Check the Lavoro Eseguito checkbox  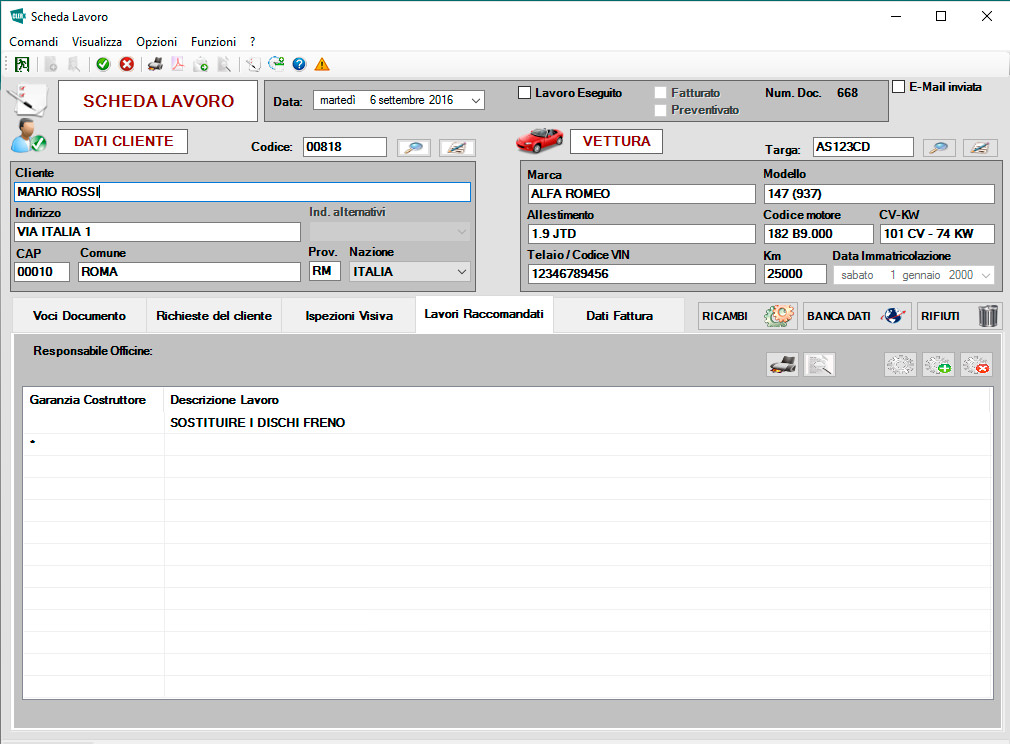pyautogui.click(x=525, y=93)
